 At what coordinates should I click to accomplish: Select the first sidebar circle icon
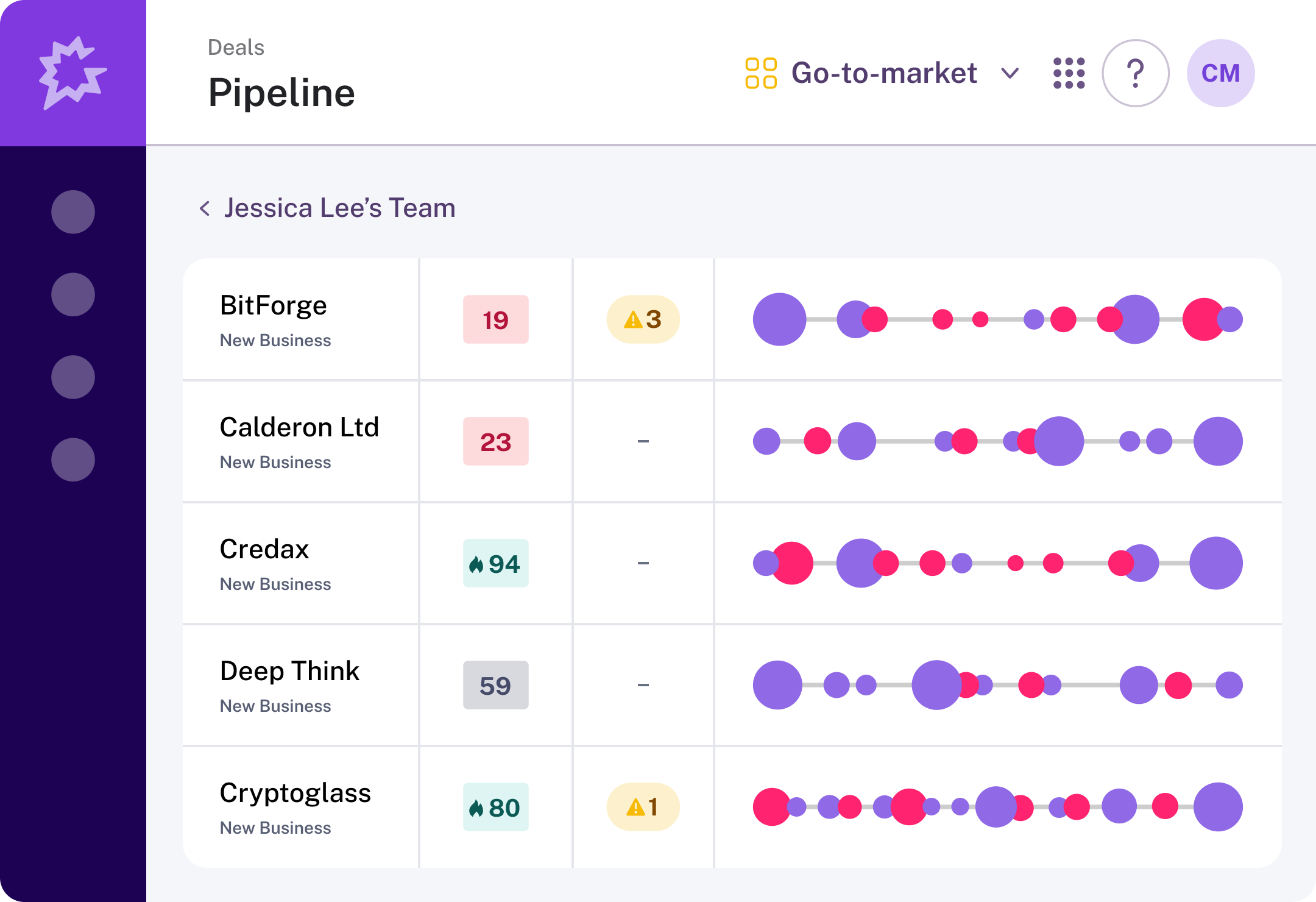73,212
